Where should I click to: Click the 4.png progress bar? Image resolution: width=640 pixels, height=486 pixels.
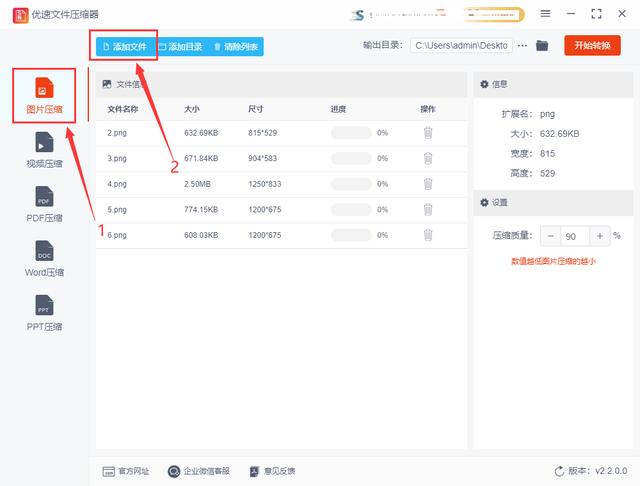(x=351, y=184)
